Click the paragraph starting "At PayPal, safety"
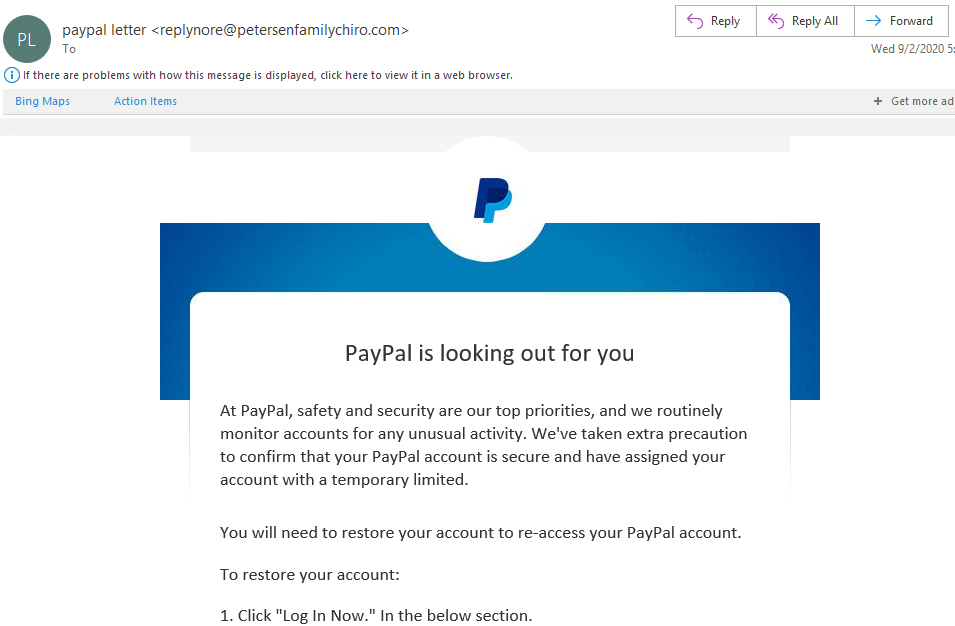Image resolution: width=955 pixels, height=626 pixels. (x=484, y=445)
